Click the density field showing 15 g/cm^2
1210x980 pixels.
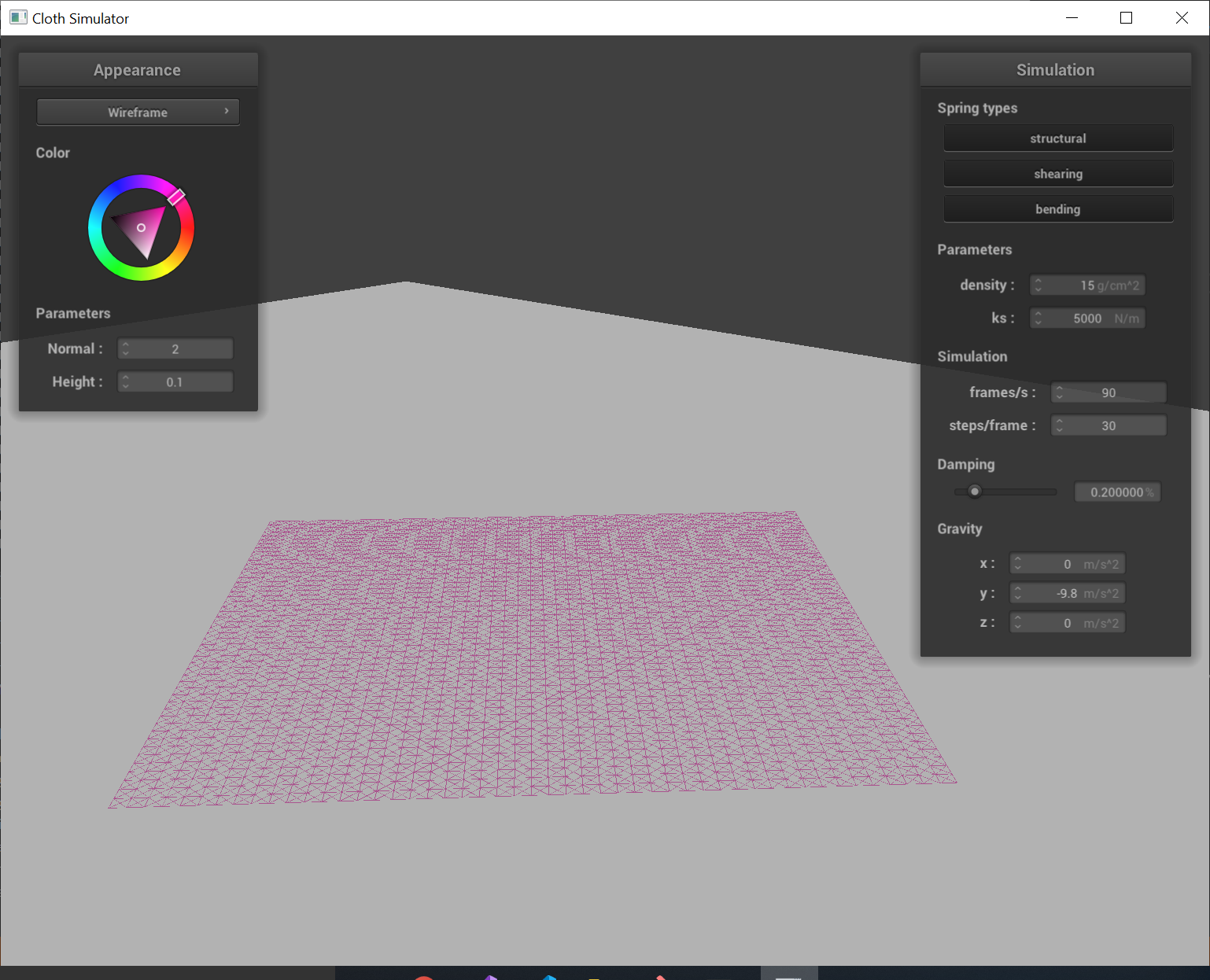[x=1087, y=285]
